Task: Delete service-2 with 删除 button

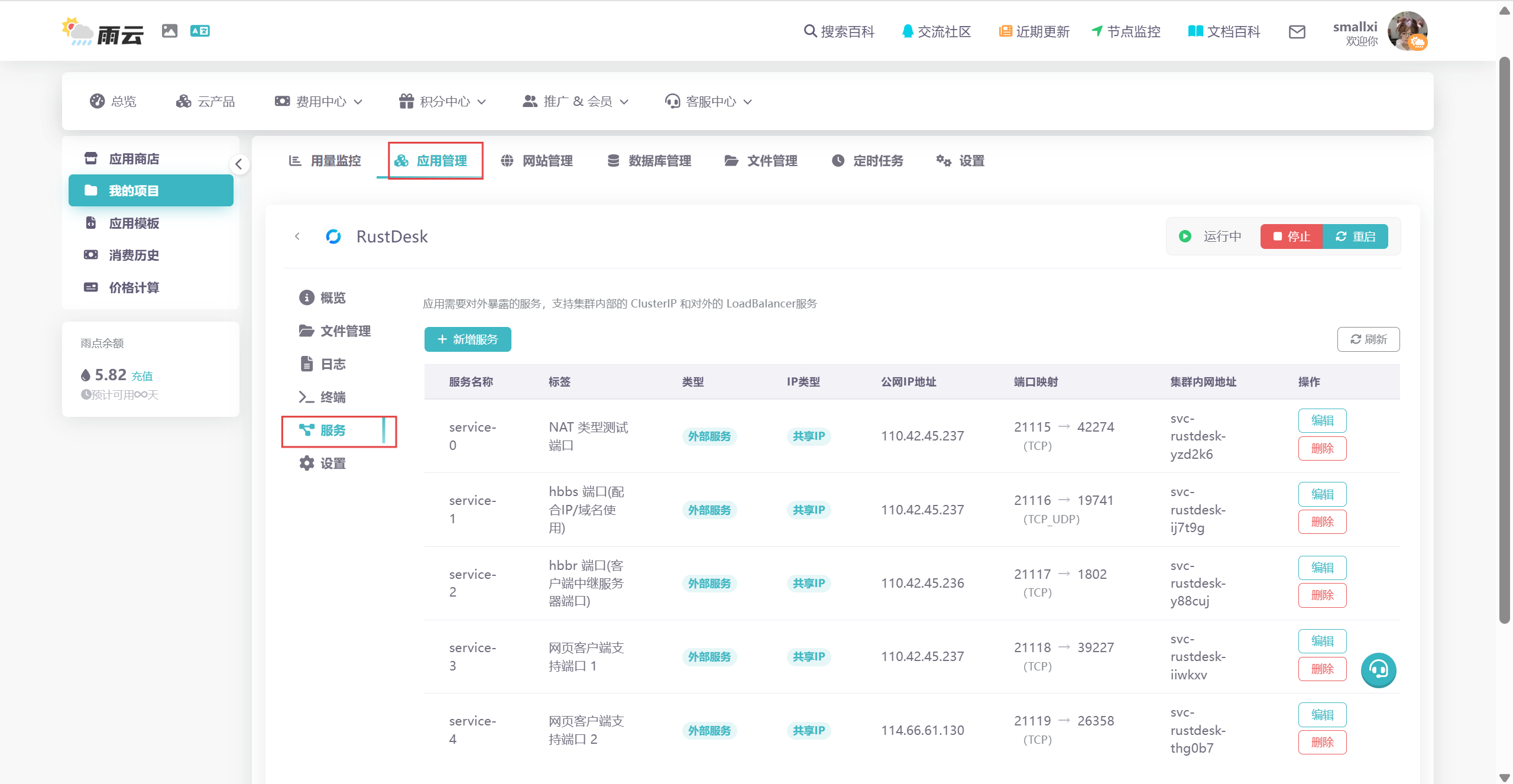Action: tap(1322, 595)
